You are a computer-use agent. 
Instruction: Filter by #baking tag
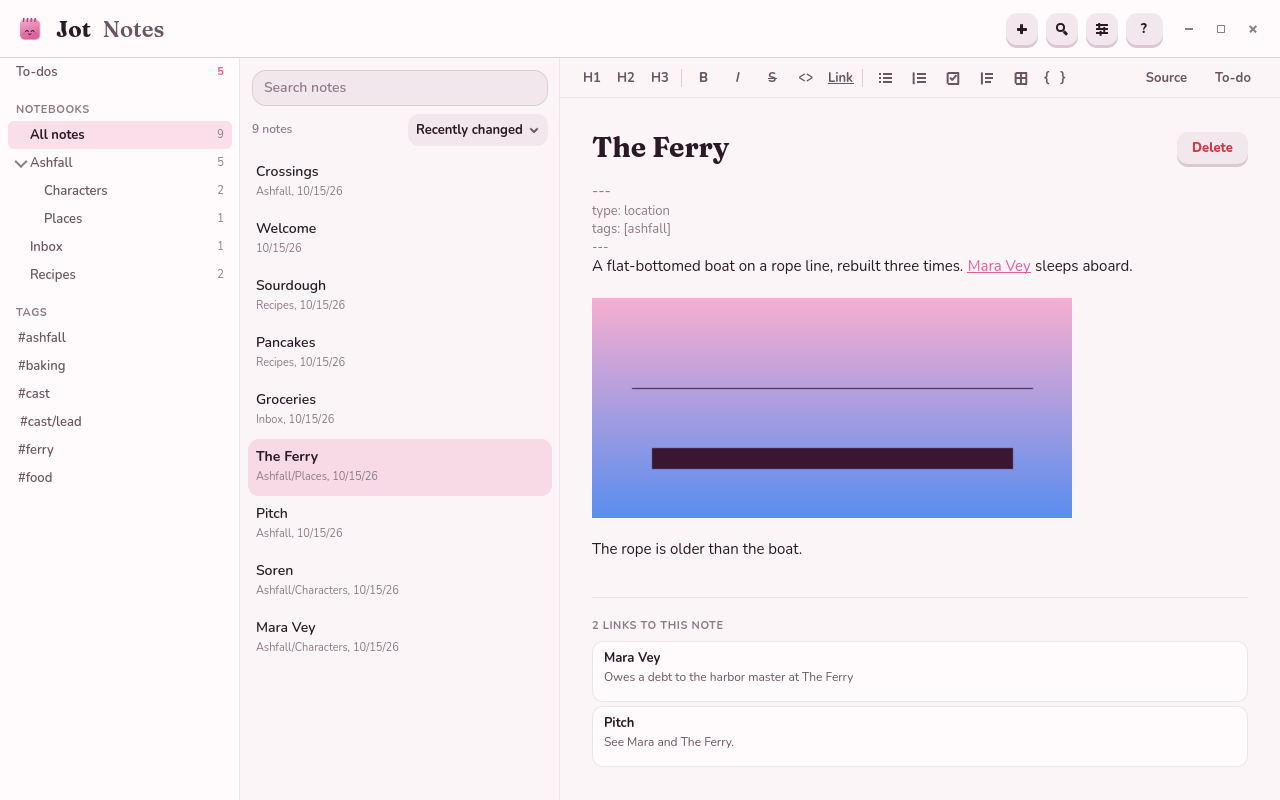[42, 365]
